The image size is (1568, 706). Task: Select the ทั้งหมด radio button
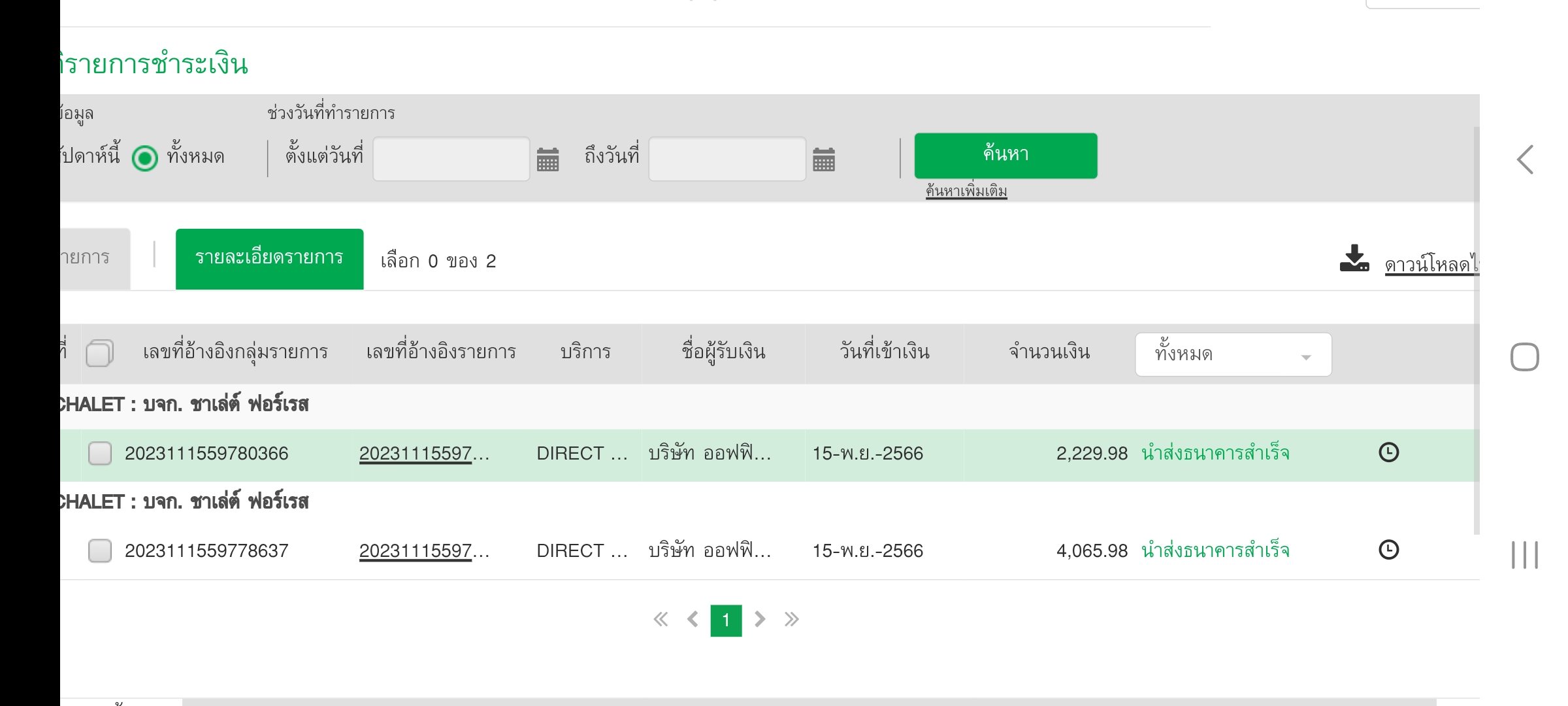[145, 158]
